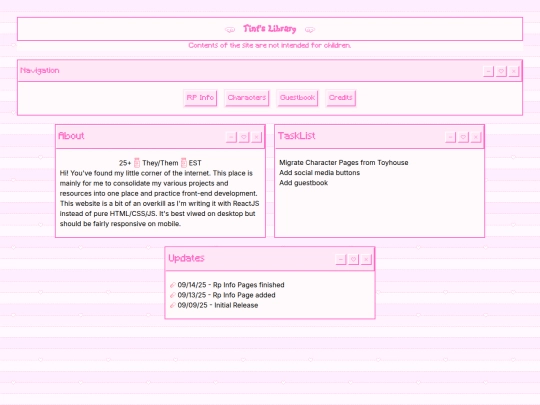
Task: Select 'Migrate Character Pages from Toyhouse' task
Action: click(x=344, y=163)
